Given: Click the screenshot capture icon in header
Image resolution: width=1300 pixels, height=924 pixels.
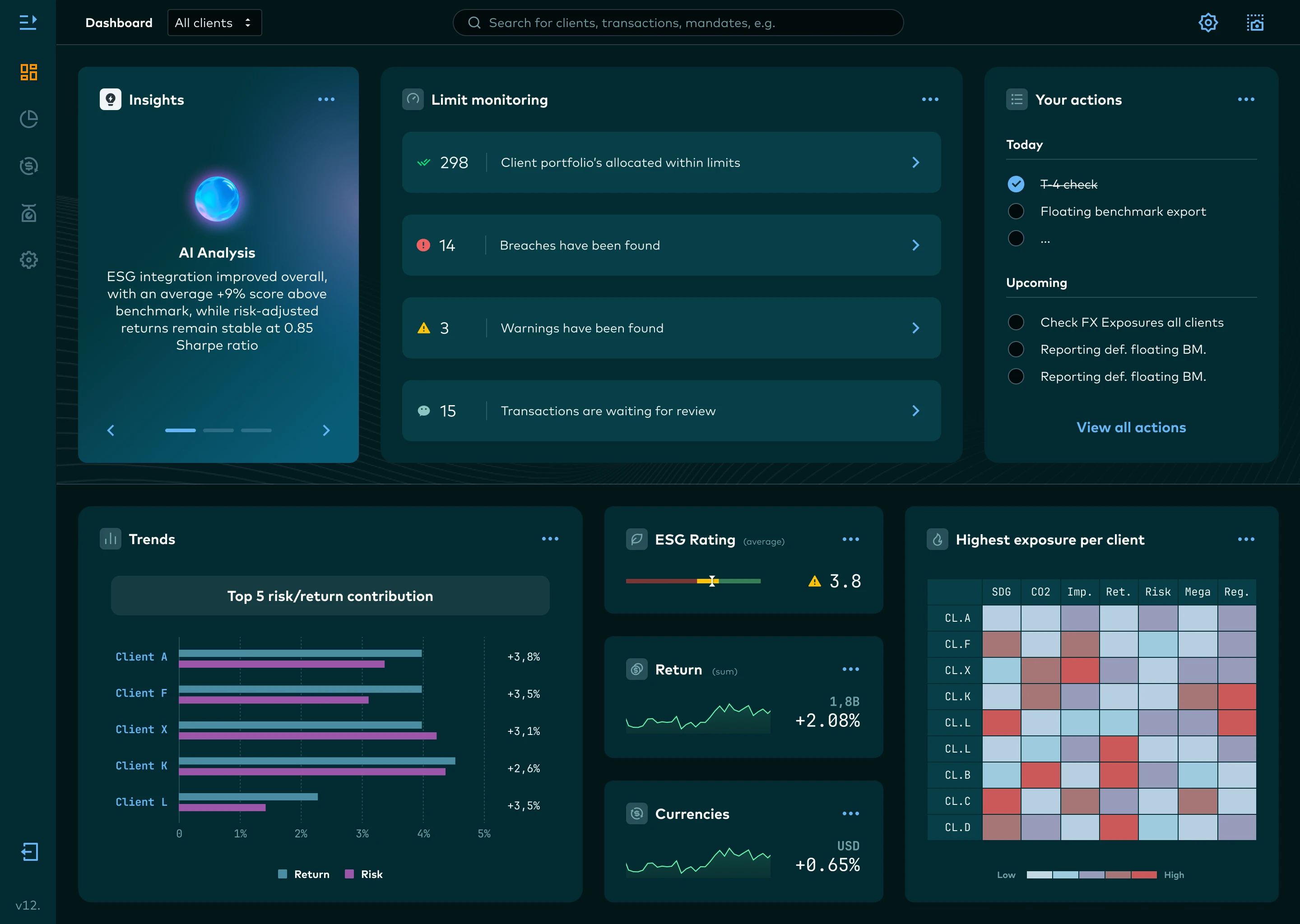Looking at the screenshot, I should coord(1254,23).
